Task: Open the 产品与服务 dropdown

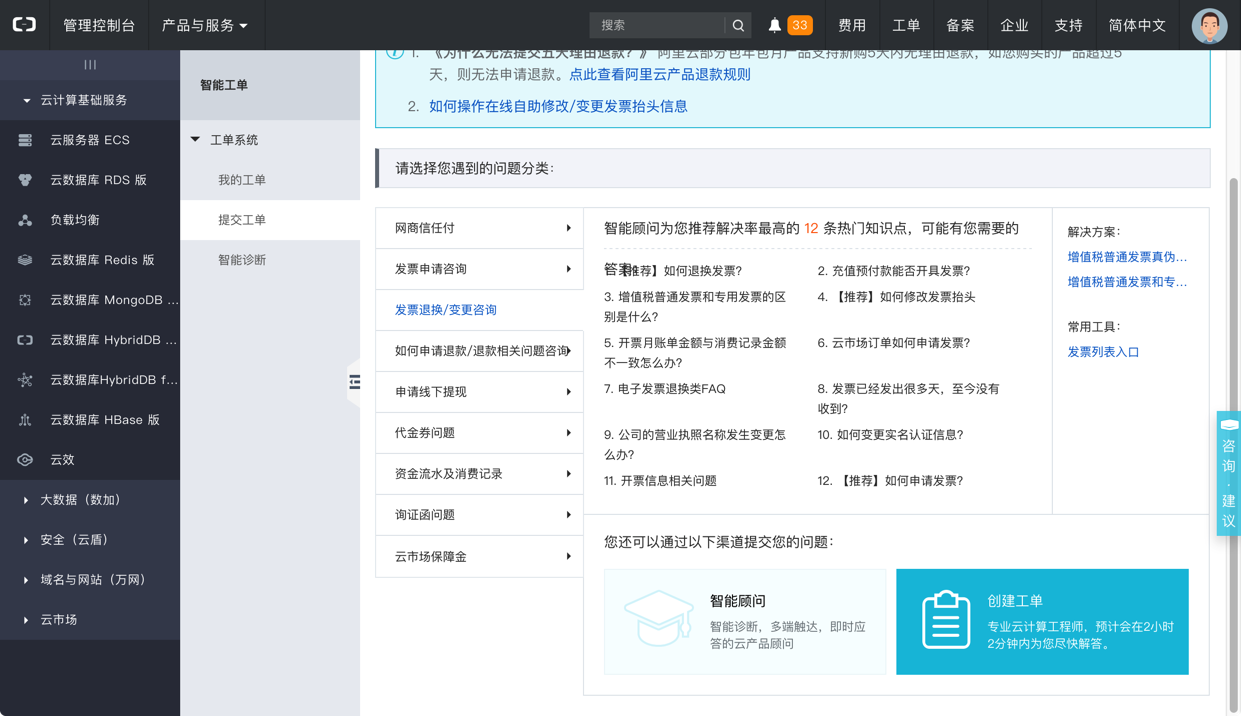Action: pos(205,25)
